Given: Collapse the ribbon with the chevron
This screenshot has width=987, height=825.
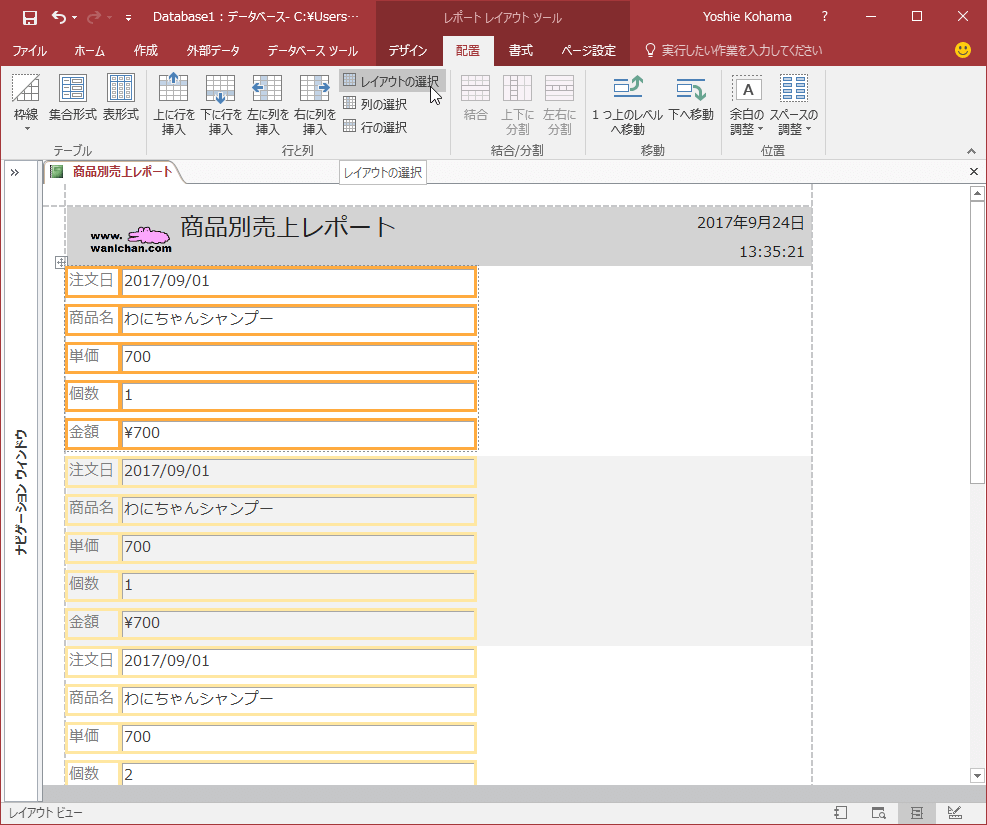Looking at the screenshot, I should click(971, 151).
